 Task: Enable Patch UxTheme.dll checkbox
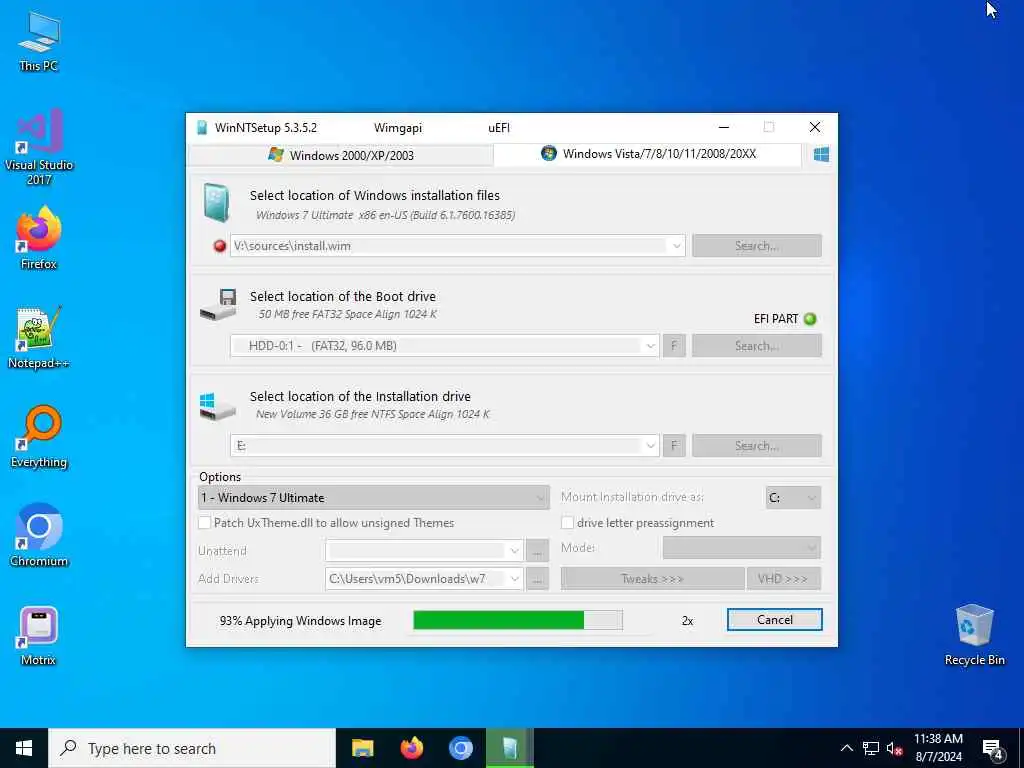pos(204,522)
